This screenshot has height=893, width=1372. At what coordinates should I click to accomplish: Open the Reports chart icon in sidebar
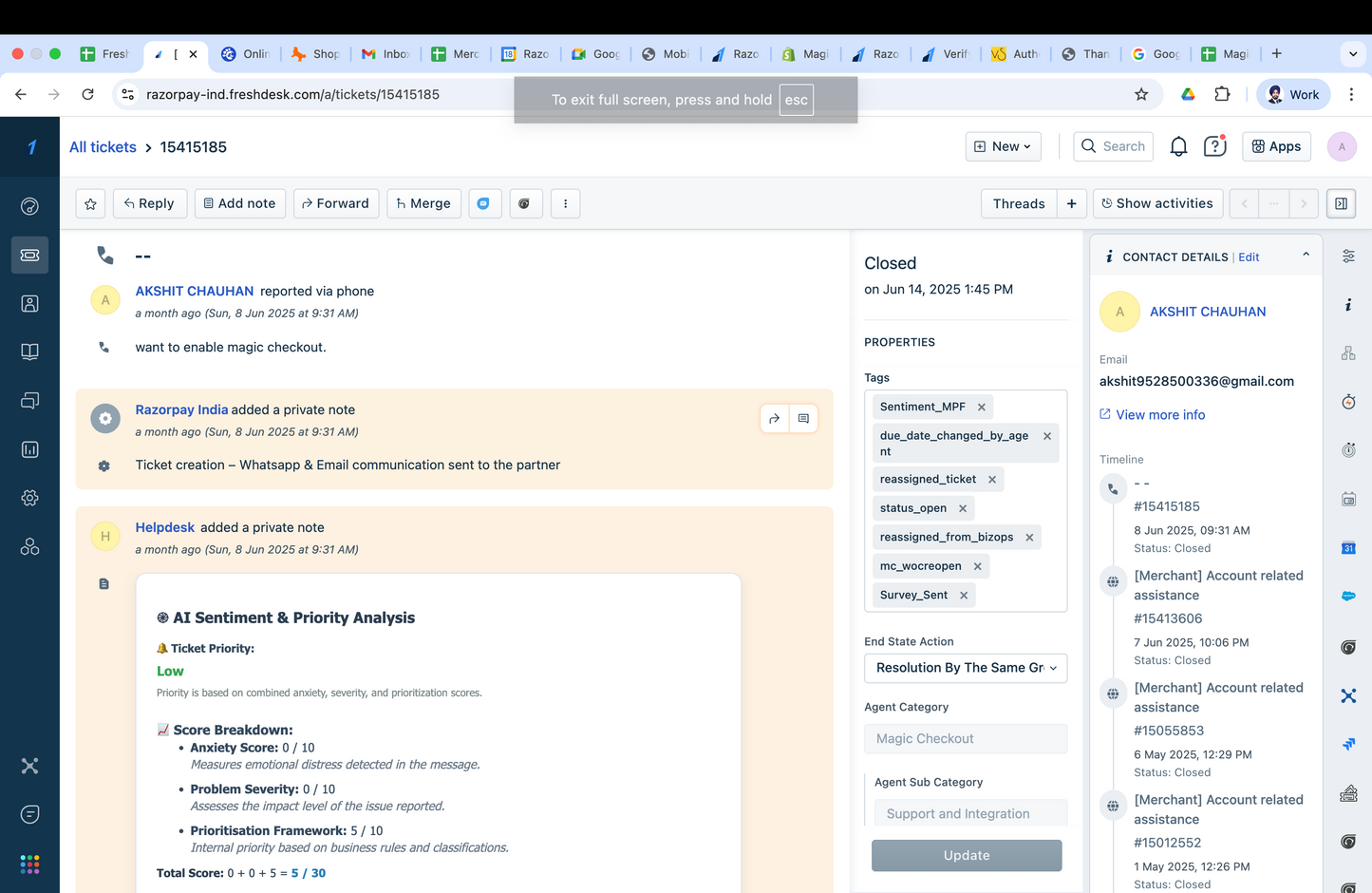click(29, 449)
